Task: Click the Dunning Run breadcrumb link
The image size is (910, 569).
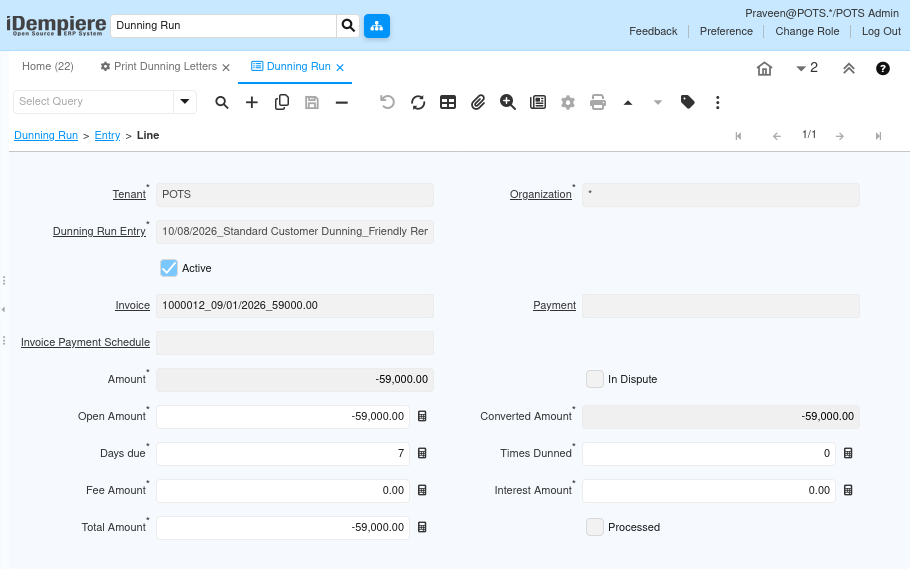Action: pyautogui.click(x=46, y=135)
